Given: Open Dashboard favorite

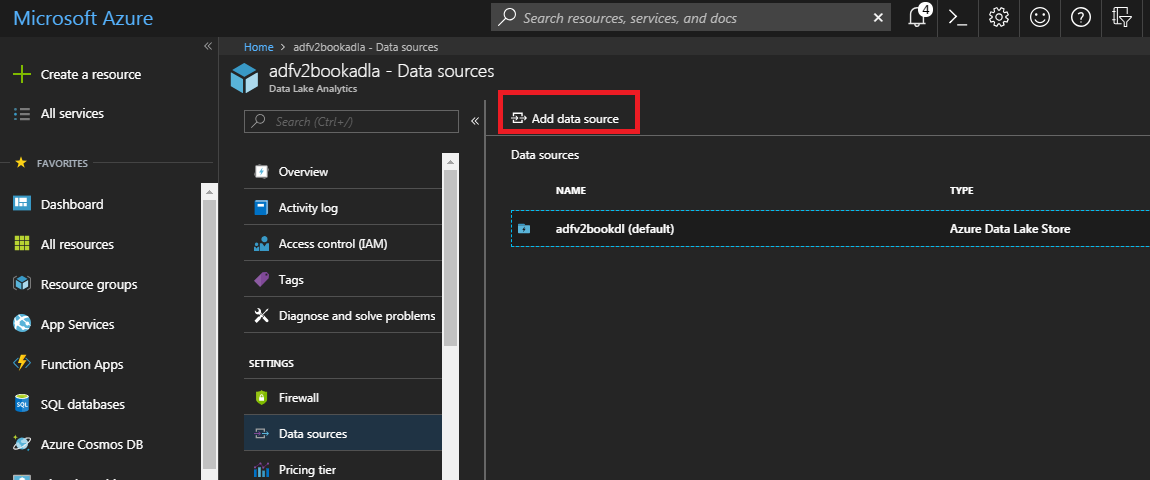Looking at the screenshot, I should [x=72, y=204].
